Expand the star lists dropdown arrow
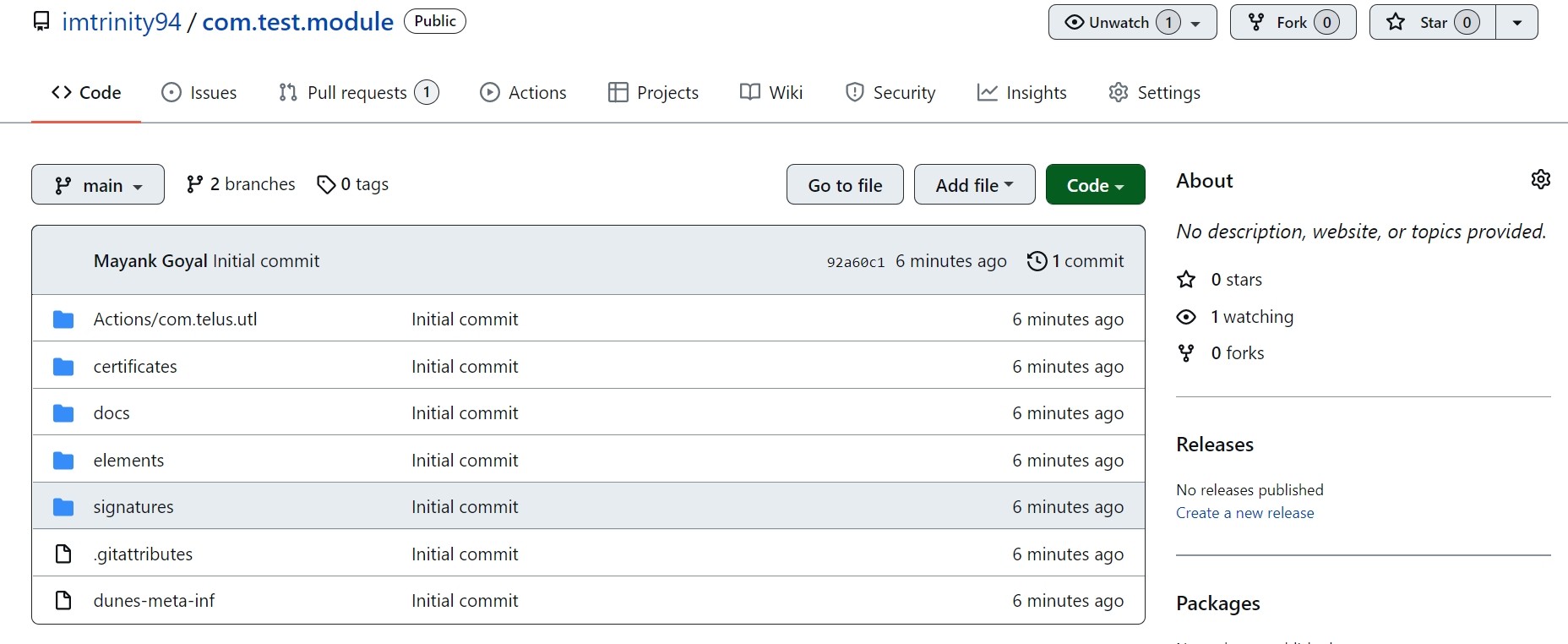This screenshot has height=644, width=1568. click(1517, 23)
